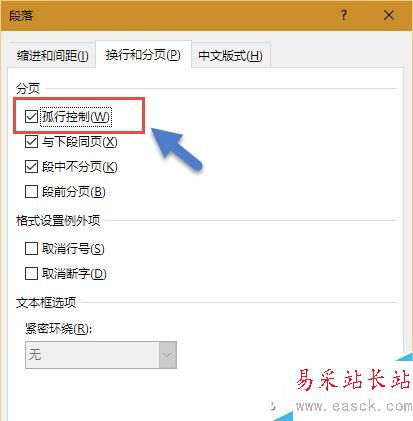413x421 pixels.
Task: Open the 中文版式(H) tab
Action: 230,55
